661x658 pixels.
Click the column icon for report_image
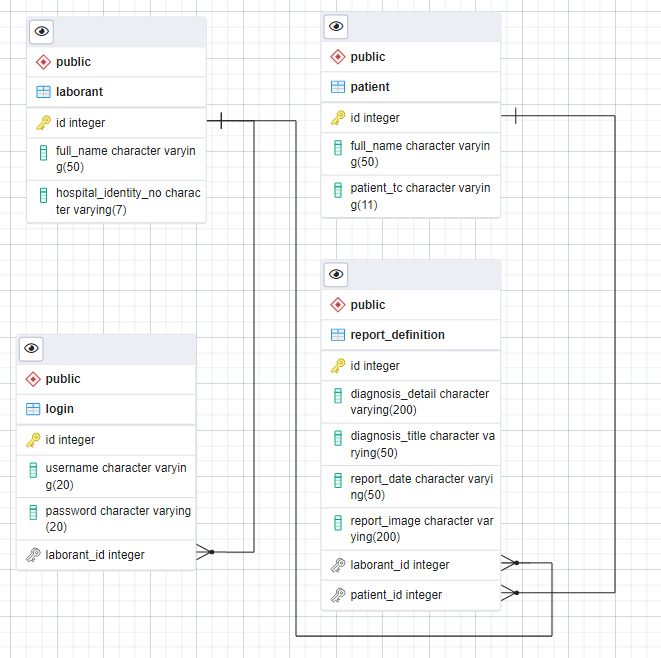[338, 523]
